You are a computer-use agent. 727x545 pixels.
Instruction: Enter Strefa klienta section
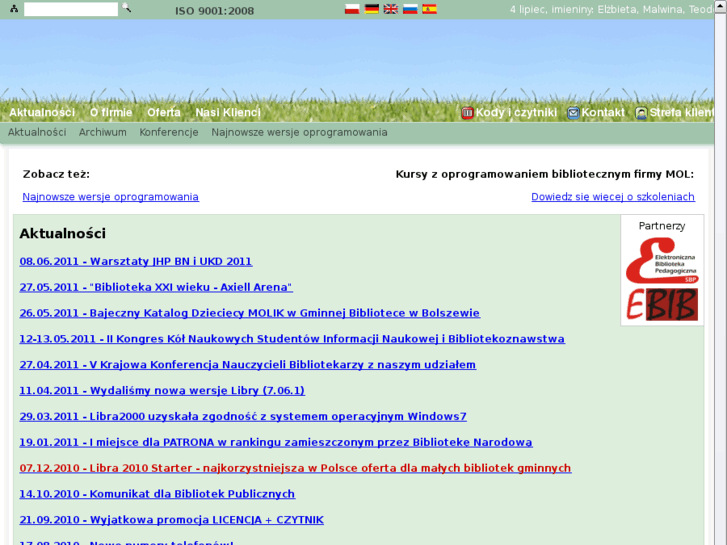pyautogui.click(x=681, y=113)
